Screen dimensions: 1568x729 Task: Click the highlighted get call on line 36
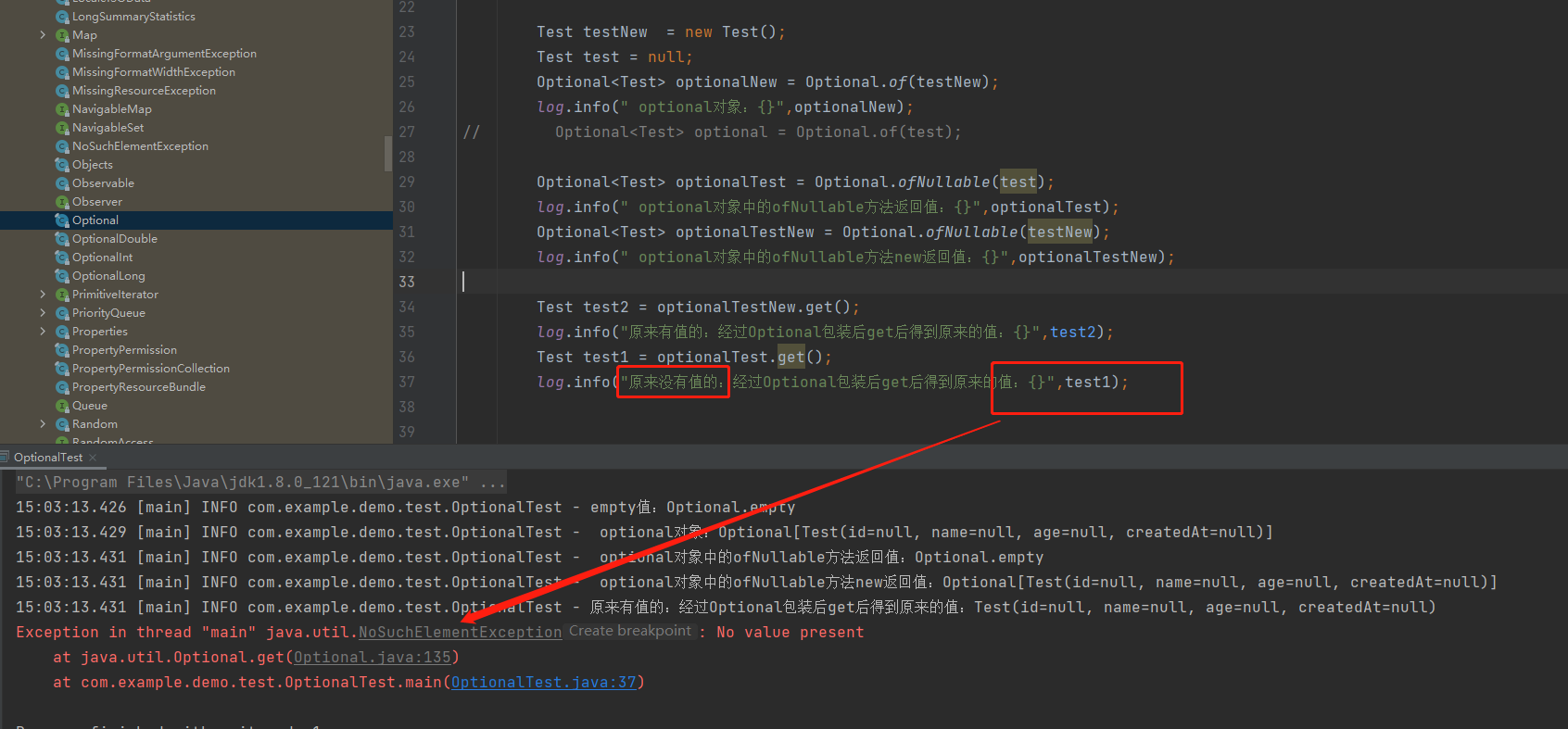point(791,357)
